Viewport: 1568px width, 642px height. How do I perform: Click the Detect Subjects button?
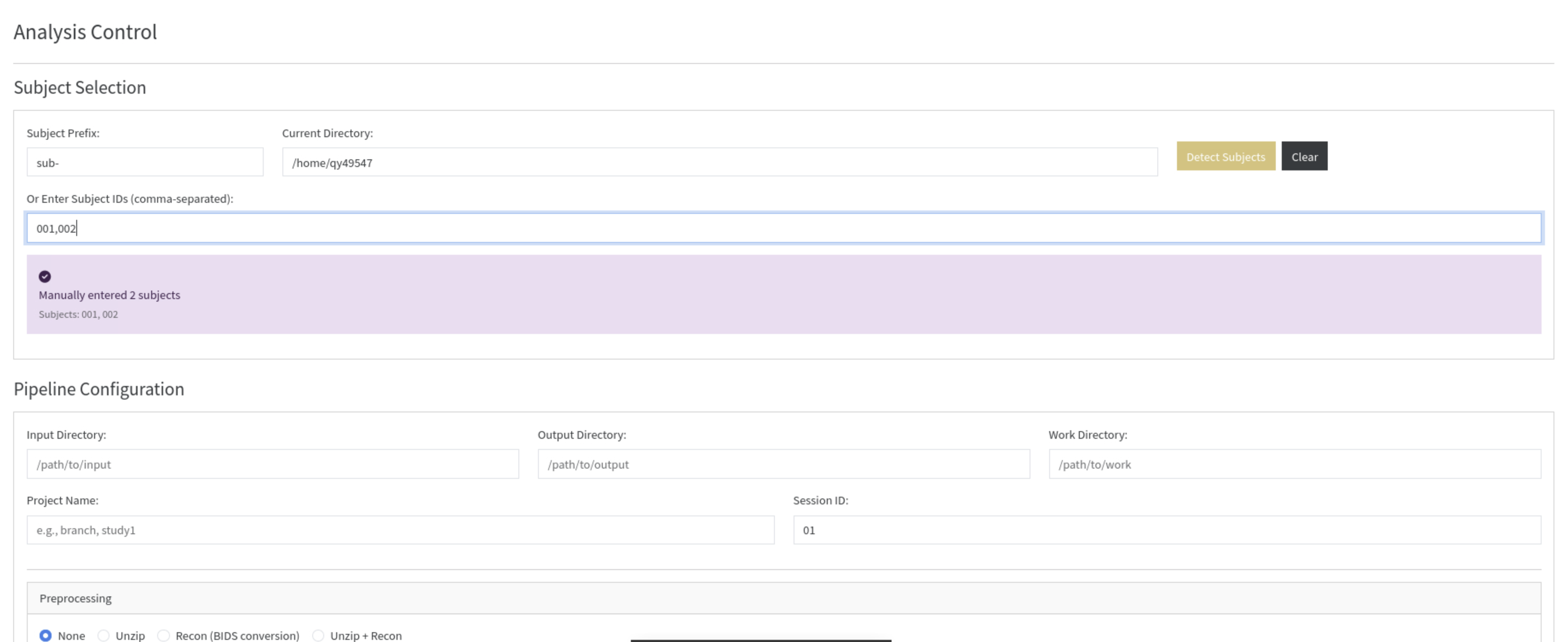point(1225,156)
